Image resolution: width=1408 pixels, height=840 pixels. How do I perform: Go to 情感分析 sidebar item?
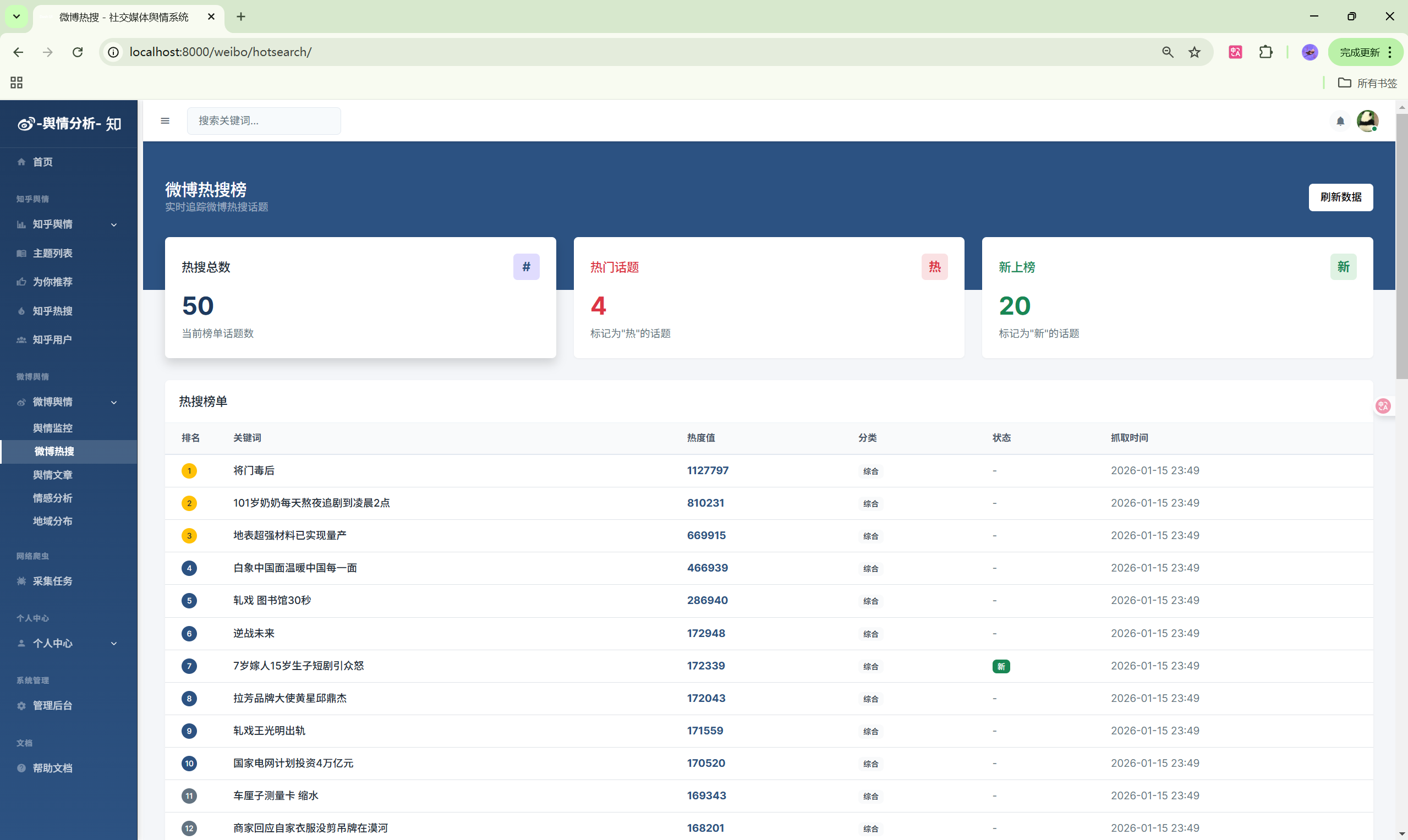(x=53, y=498)
